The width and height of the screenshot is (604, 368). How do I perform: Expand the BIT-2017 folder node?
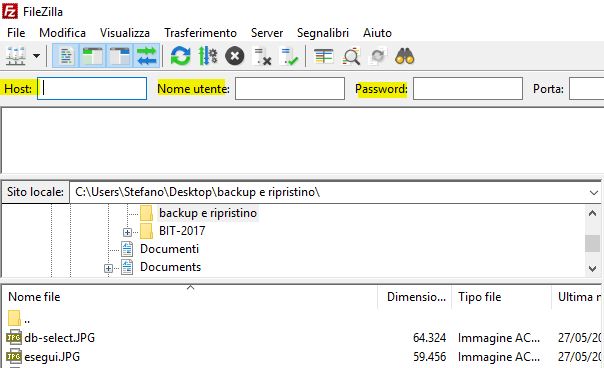tap(127, 232)
